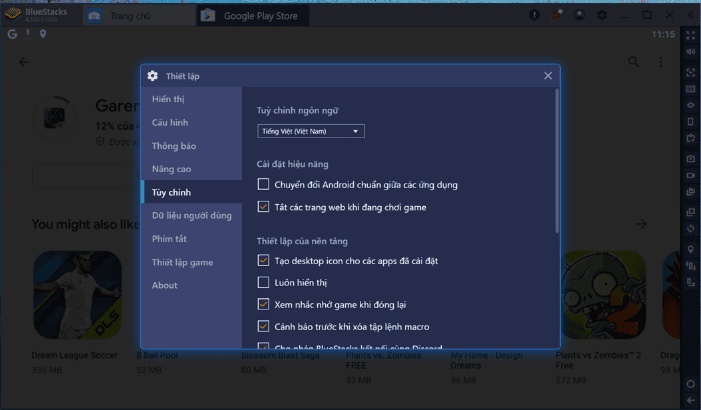
Task: Click the location pin icon in right sidebar
Action: pos(691,249)
